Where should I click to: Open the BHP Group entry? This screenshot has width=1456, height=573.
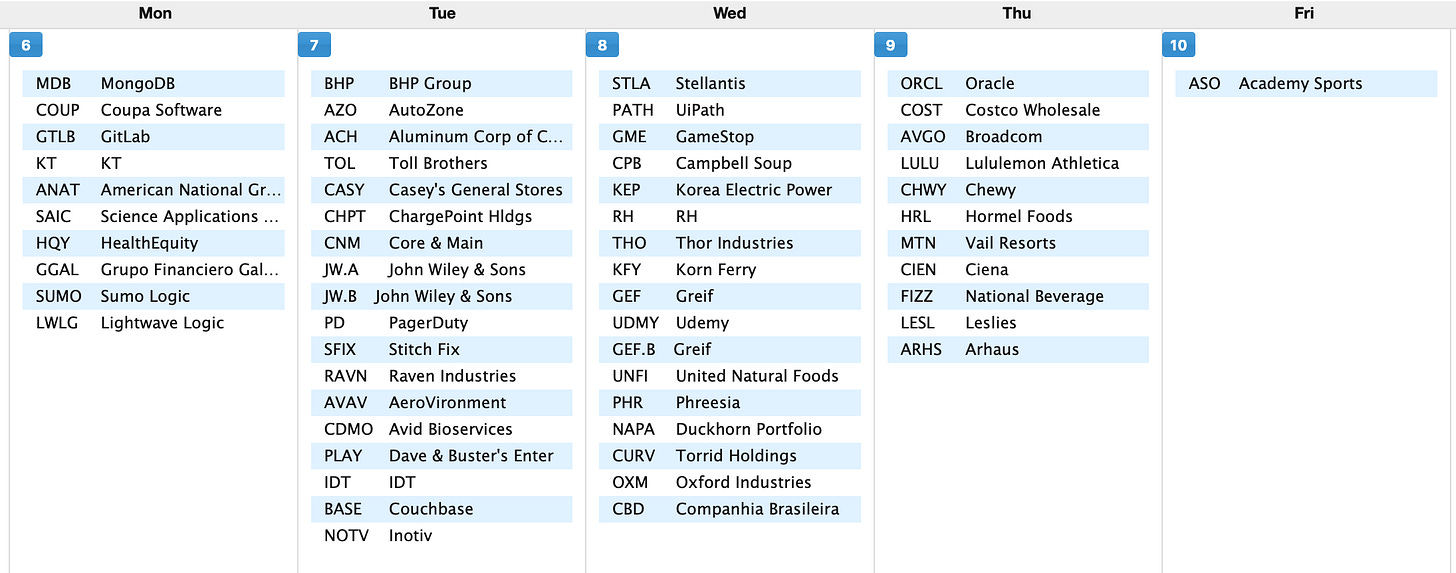click(x=442, y=84)
